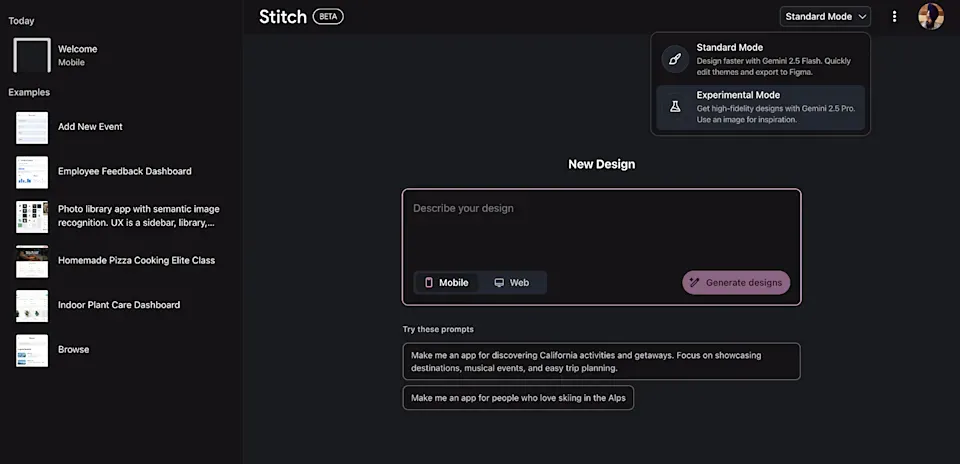Viewport: 960px width, 464px height.
Task: Open the Welcome project thumbnail
Action: click(32, 55)
